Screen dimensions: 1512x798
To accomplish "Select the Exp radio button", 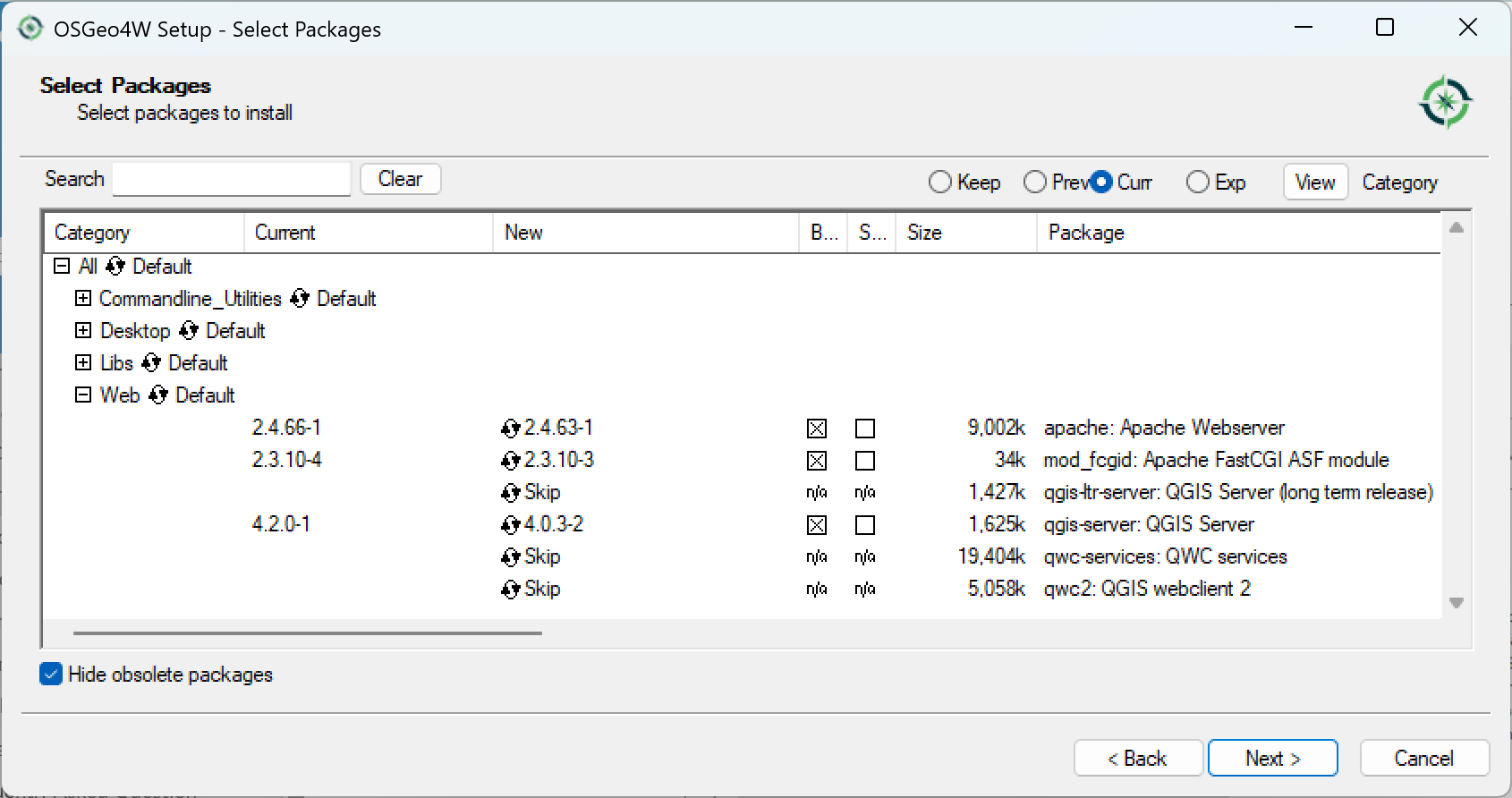I will coord(1198,183).
